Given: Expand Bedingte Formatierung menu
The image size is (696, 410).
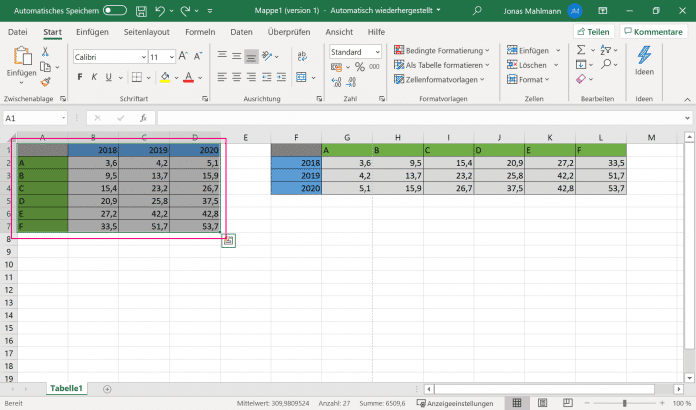Looking at the screenshot, I should click(443, 50).
